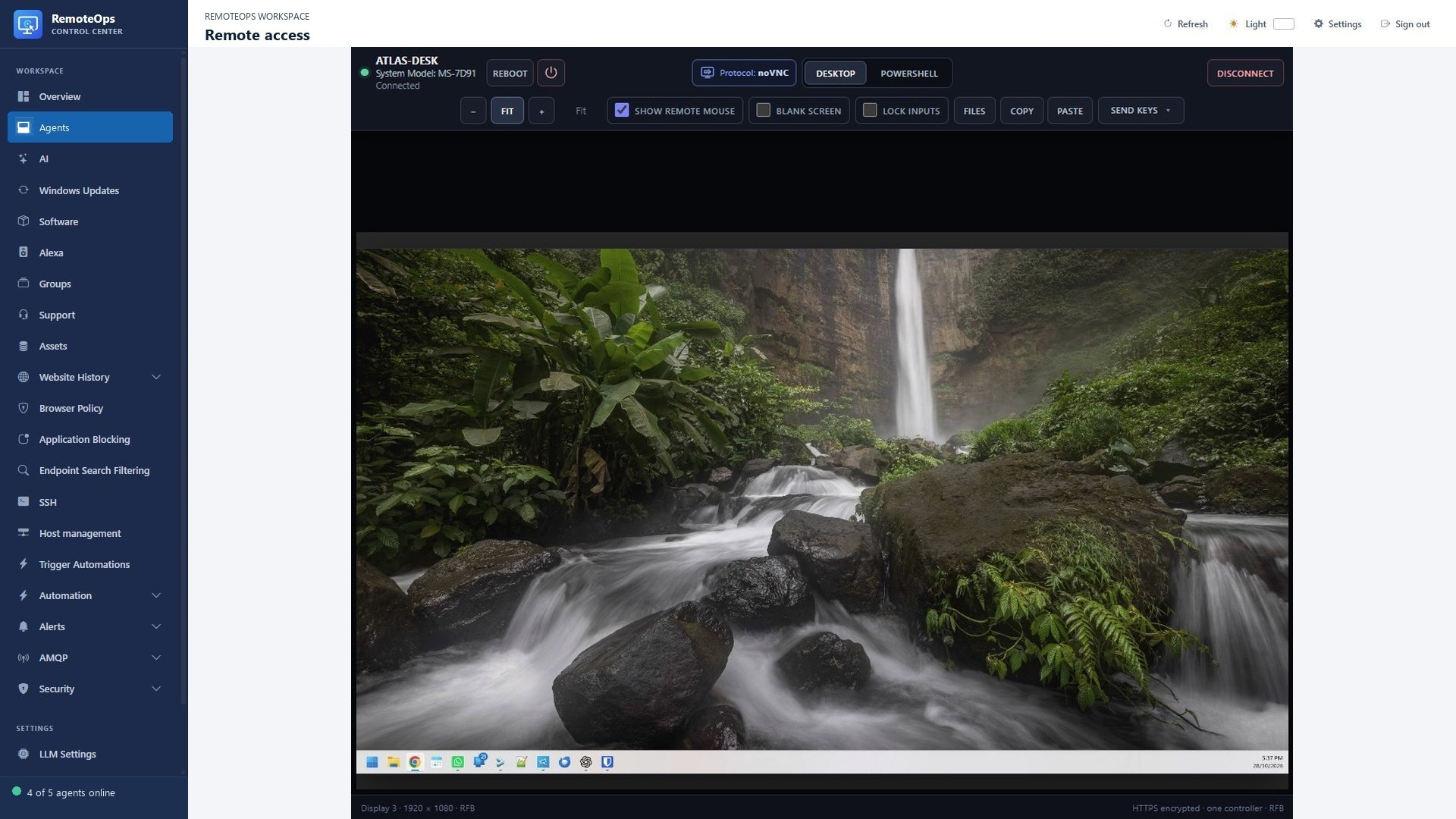Click Bitwarden shield icon in remote taskbar
This screenshot has height=819, width=1456.
point(607,762)
